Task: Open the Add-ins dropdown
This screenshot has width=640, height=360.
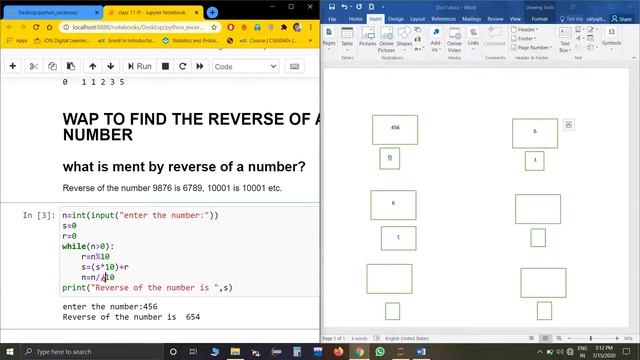Action: pyautogui.click(x=436, y=39)
